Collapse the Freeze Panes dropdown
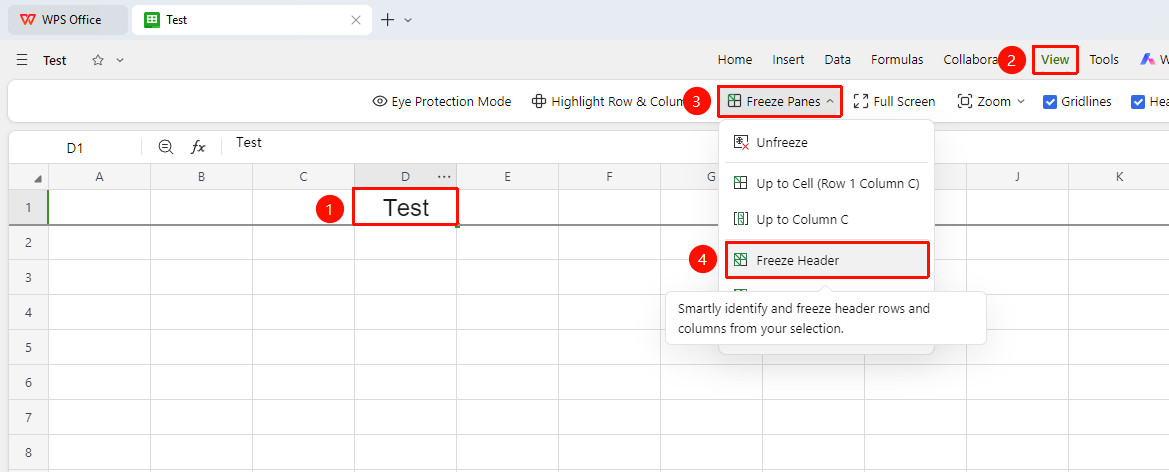Image resolution: width=1169 pixels, height=472 pixels. point(781,101)
